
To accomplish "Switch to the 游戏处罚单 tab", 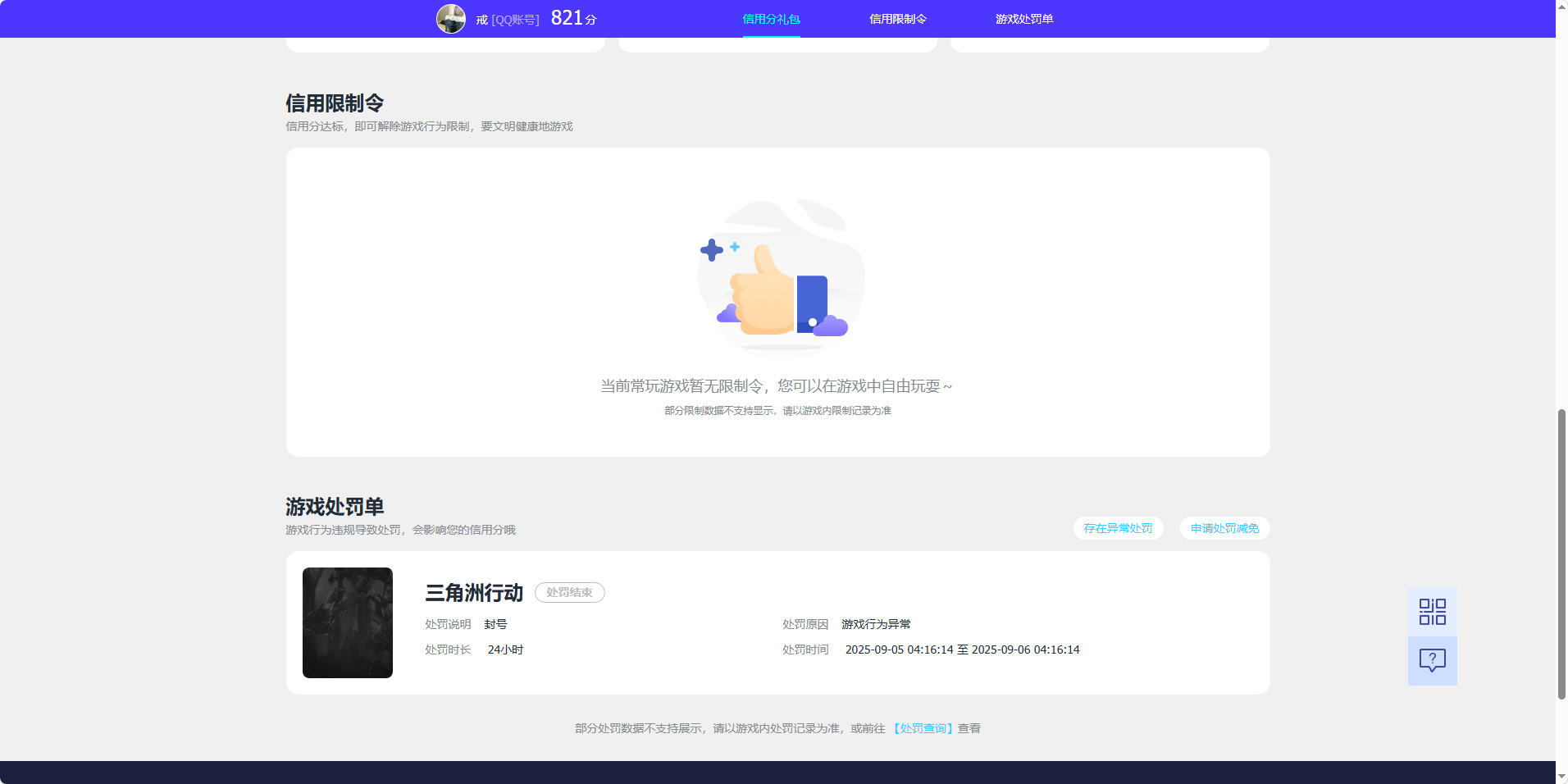I will pos(1024,18).
